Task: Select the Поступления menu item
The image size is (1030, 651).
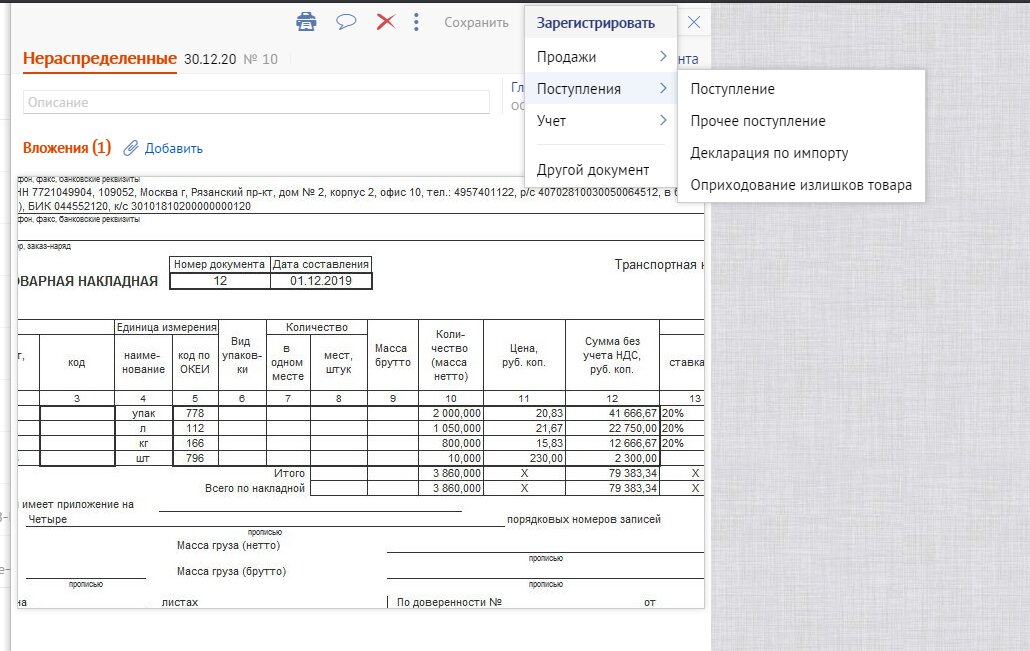Action: point(601,89)
